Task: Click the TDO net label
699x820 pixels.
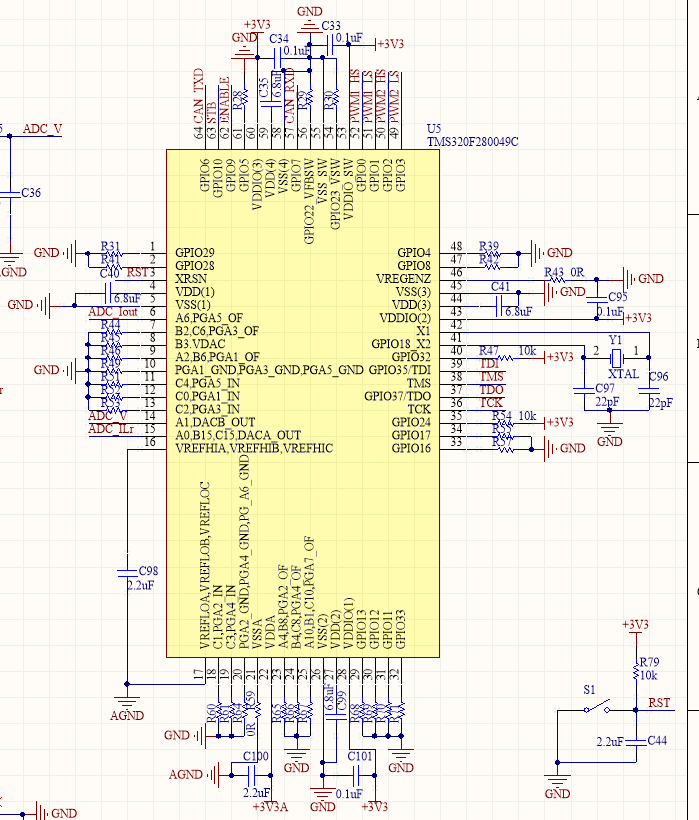Action: point(491,390)
